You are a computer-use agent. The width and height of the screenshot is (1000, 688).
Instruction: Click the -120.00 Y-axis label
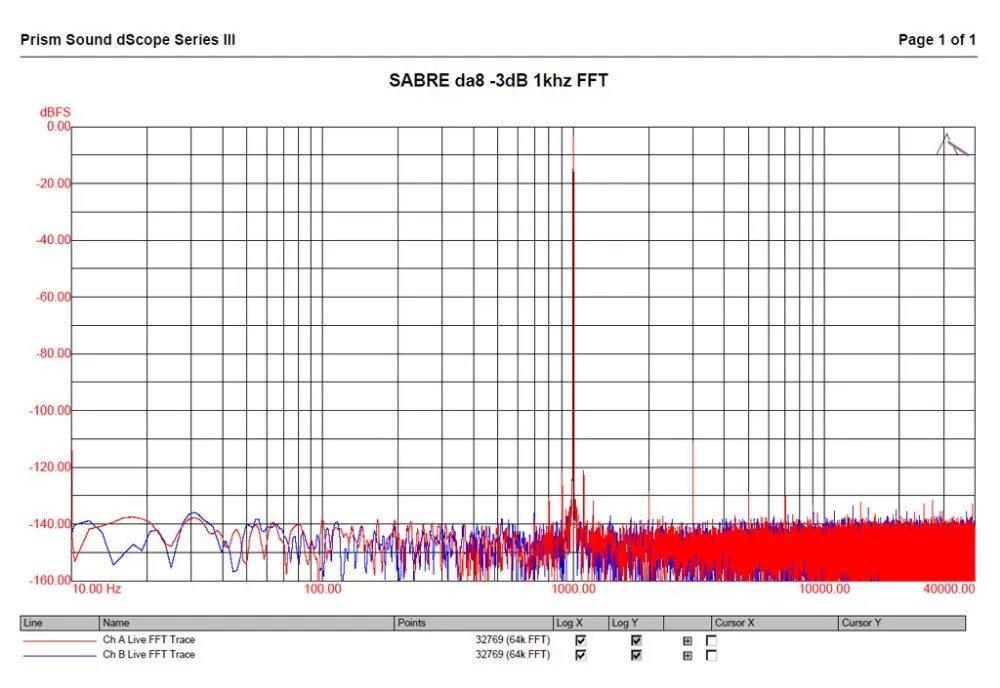pos(50,467)
